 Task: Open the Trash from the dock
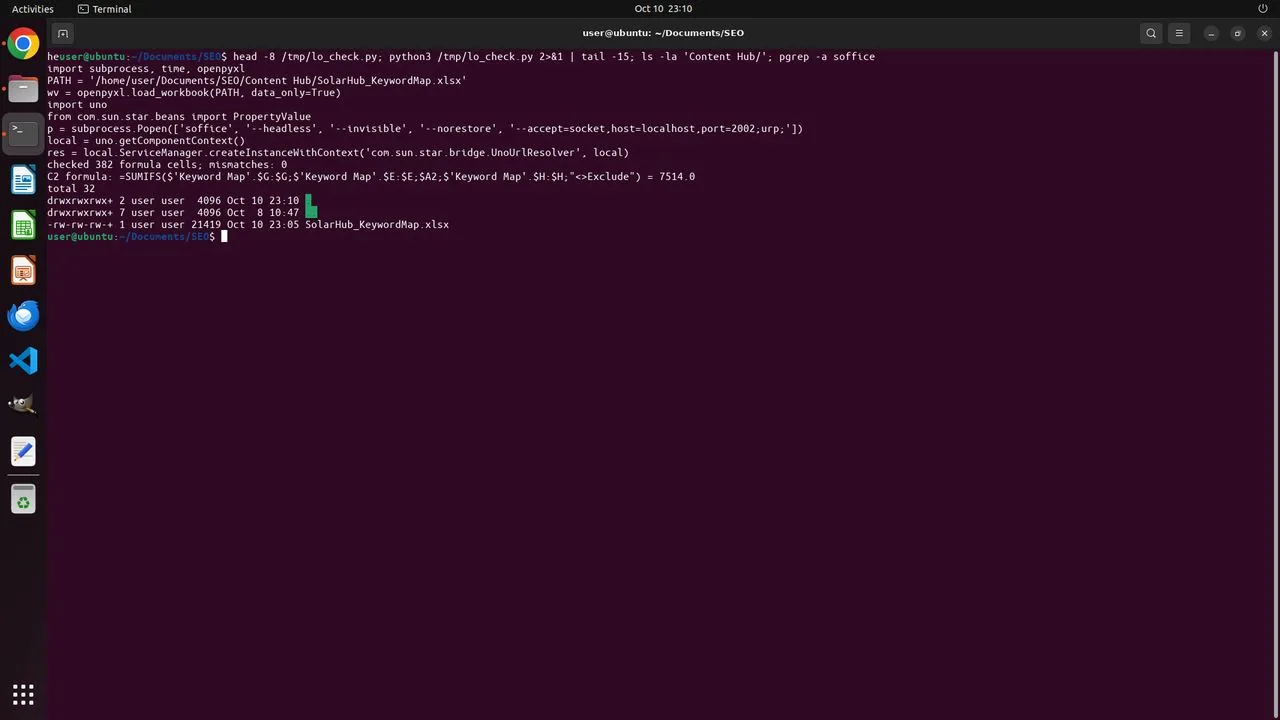pos(23,499)
